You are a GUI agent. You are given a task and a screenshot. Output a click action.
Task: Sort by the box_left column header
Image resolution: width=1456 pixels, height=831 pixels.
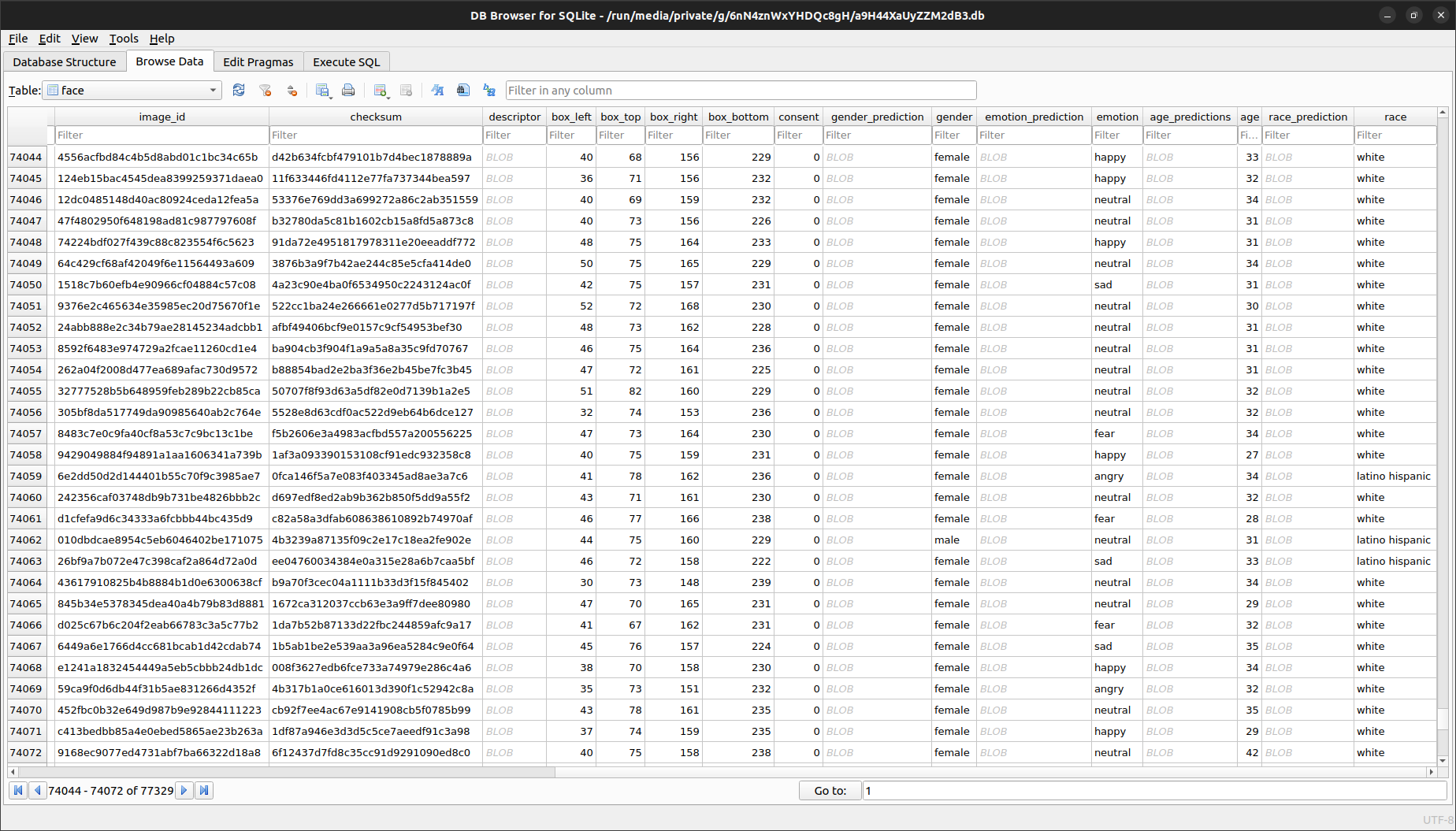(571, 117)
